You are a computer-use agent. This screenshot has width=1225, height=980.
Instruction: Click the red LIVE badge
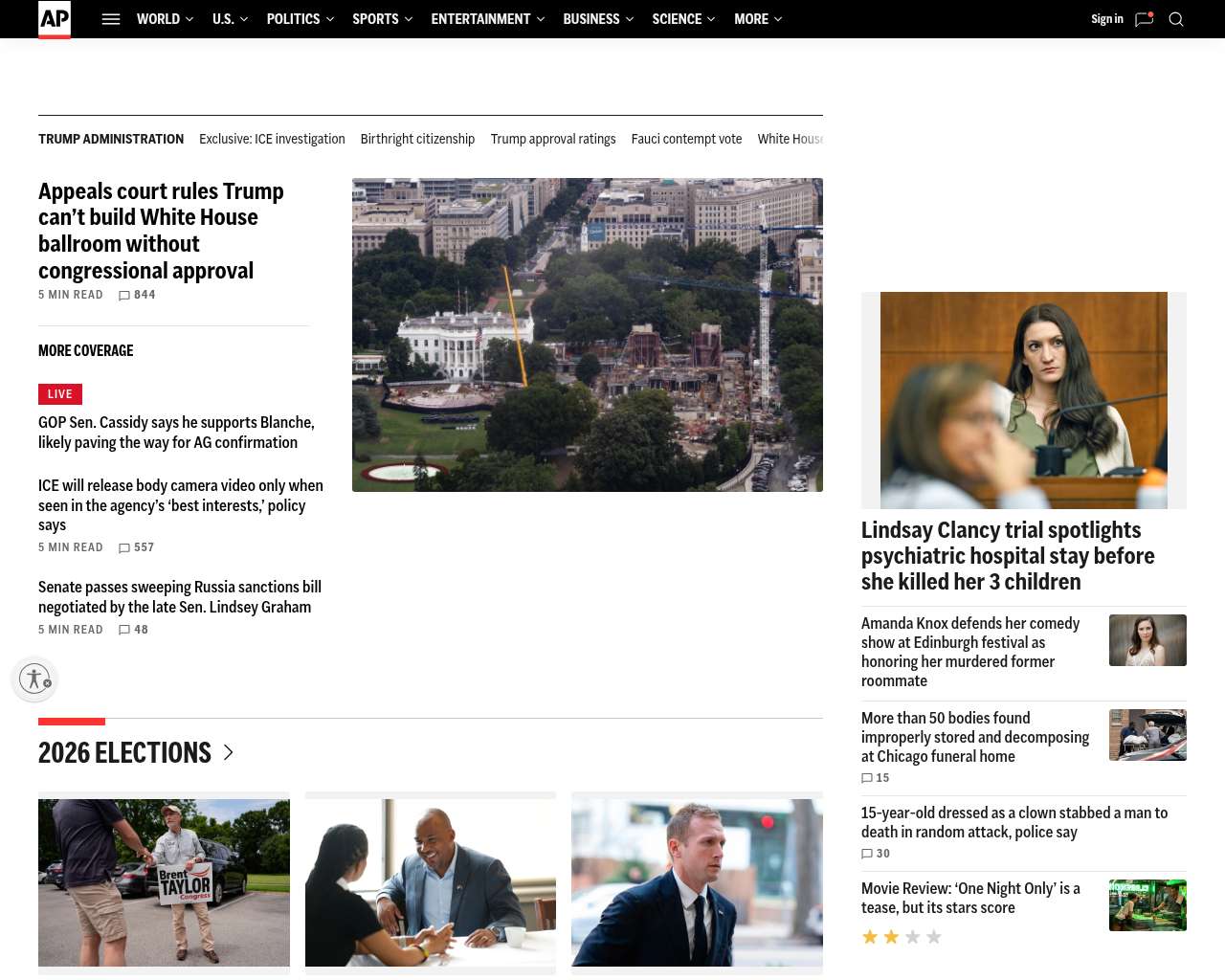60,394
